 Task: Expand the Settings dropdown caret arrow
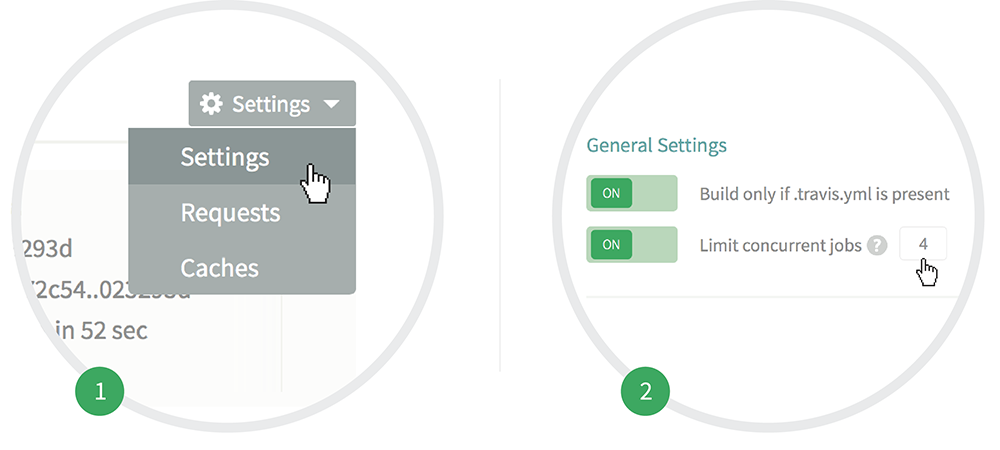332,104
